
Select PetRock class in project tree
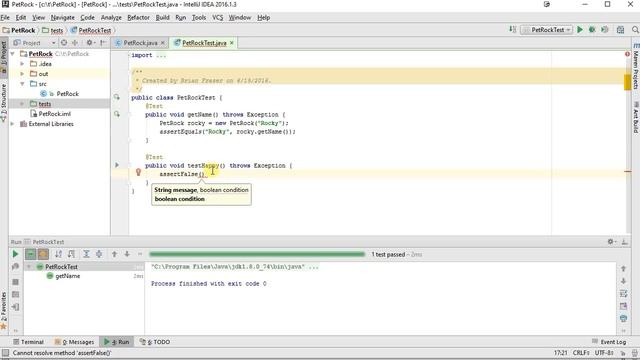68,93
